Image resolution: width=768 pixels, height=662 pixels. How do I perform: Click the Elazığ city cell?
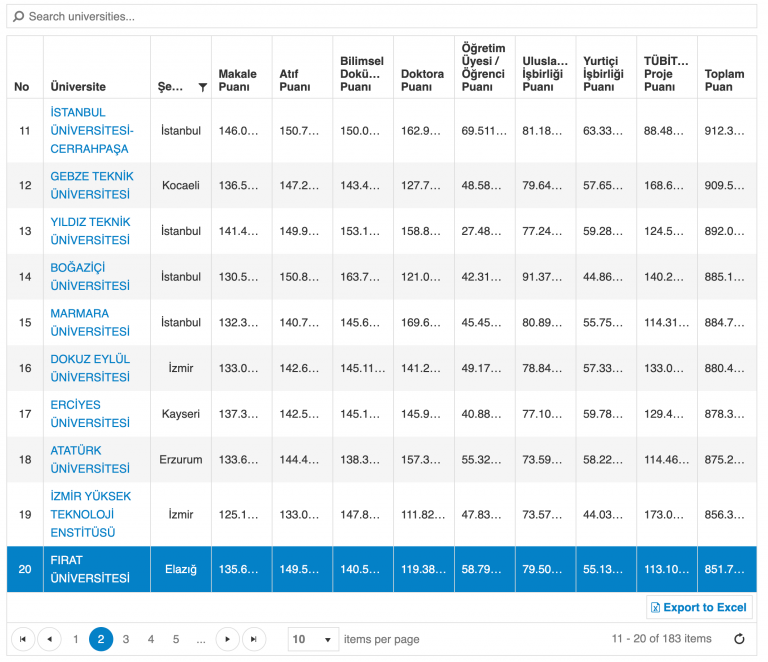(x=181, y=569)
